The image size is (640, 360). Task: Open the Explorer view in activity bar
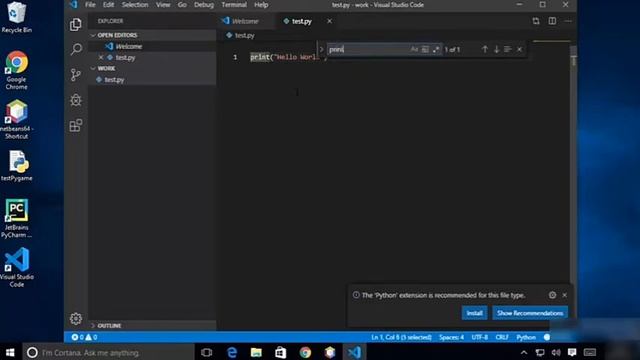click(x=76, y=24)
